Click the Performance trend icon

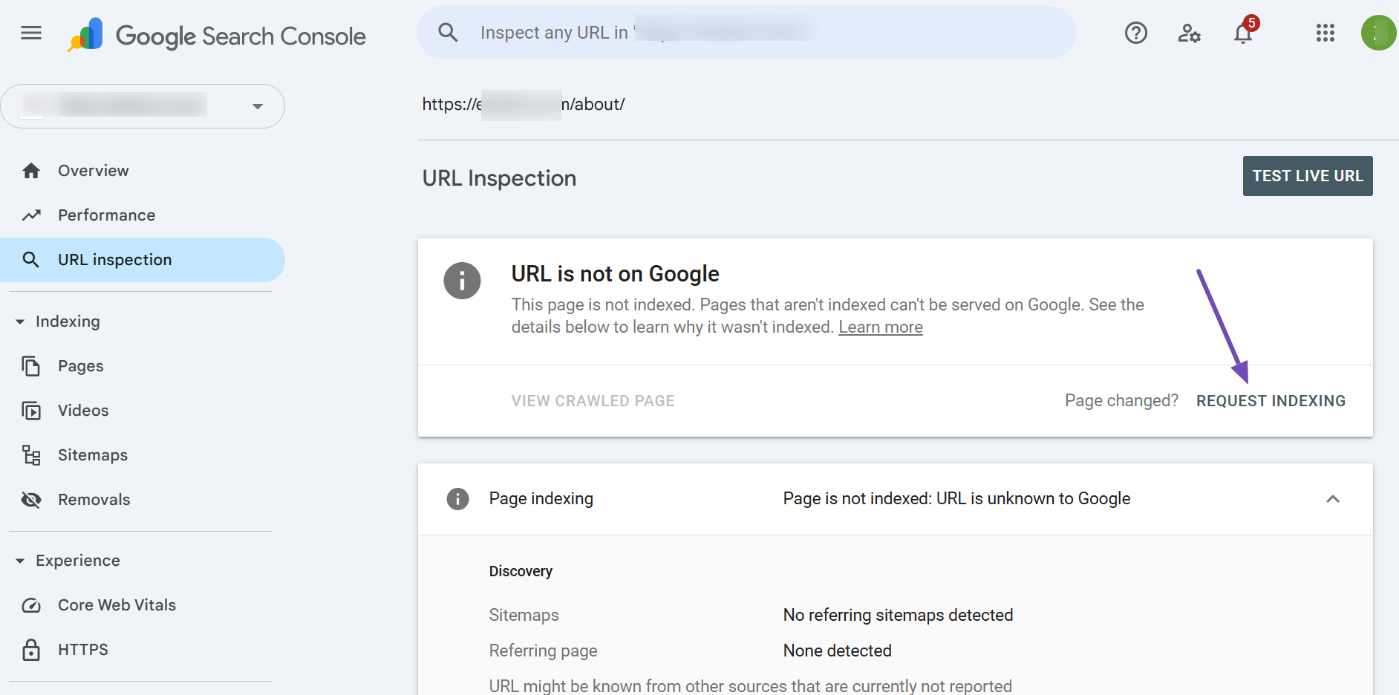click(x=31, y=215)
